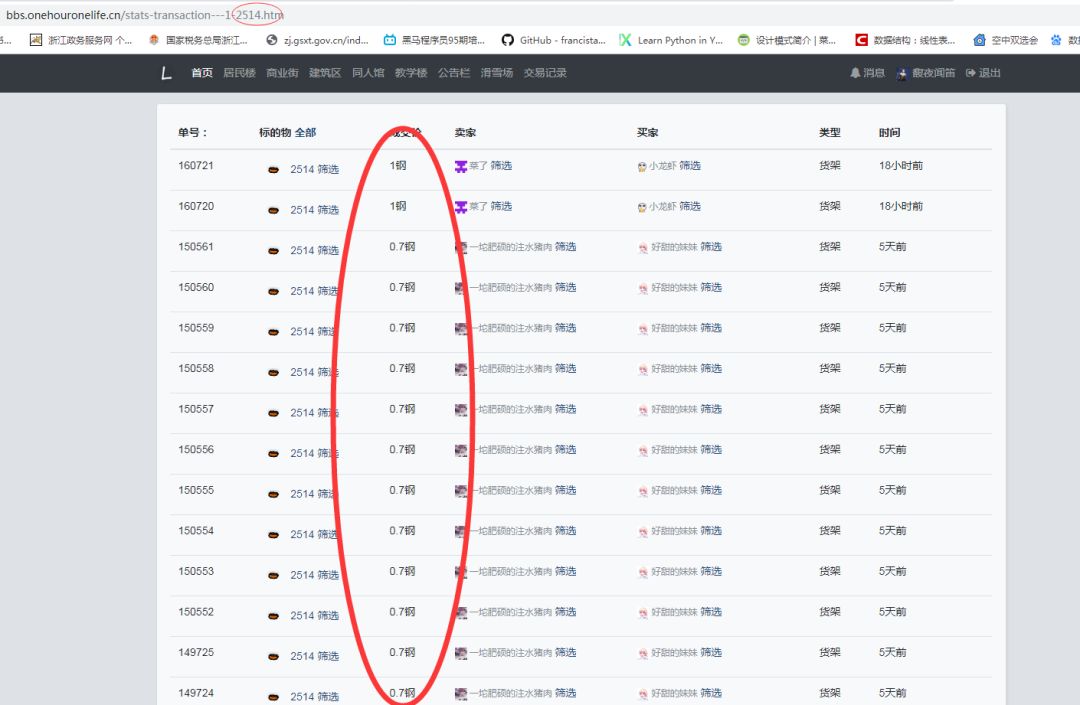Open the 商业街 section
The width and height of the screenshot is (1080, 705).
pos(282,73)
